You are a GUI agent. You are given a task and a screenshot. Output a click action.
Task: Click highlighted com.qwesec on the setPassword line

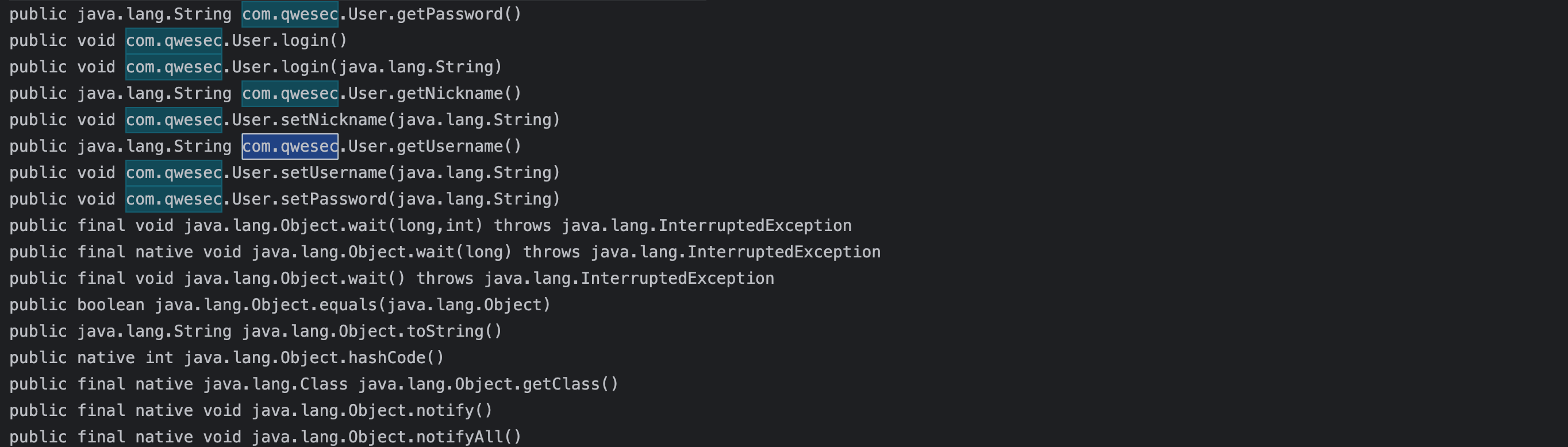click(174, 199)
